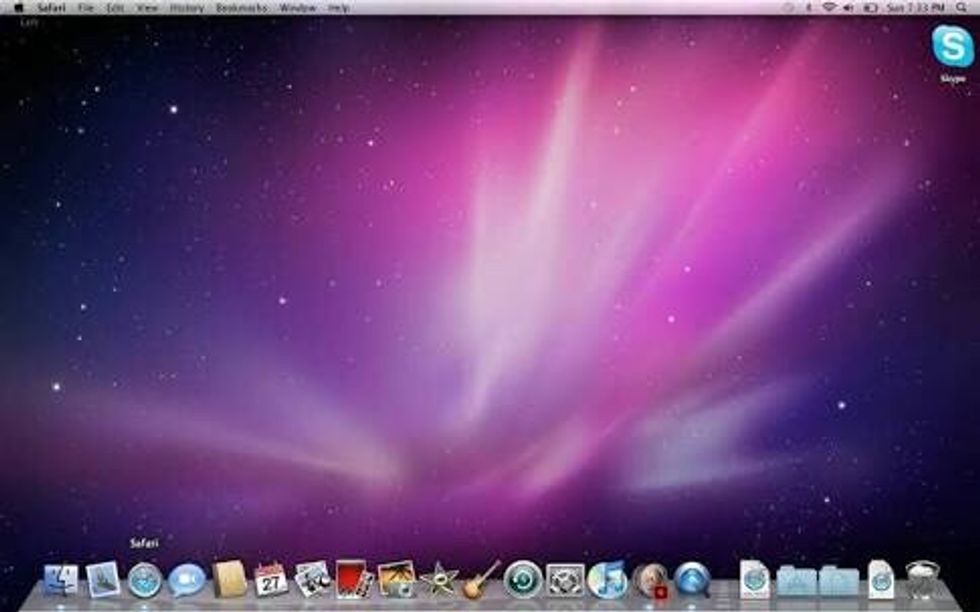
Task: Open the Address Book dock icon
Action: tap(229, 579)
